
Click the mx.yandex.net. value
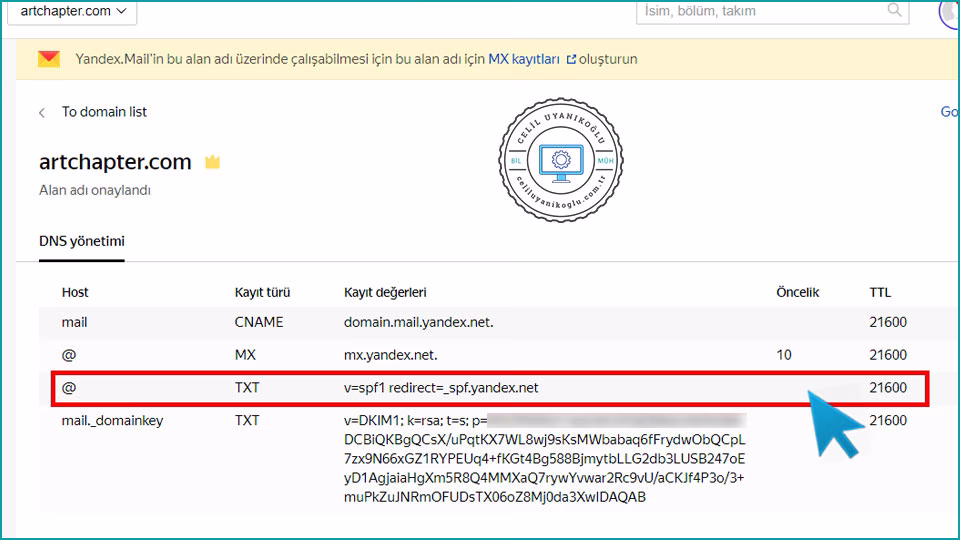[x=391, y=355]
